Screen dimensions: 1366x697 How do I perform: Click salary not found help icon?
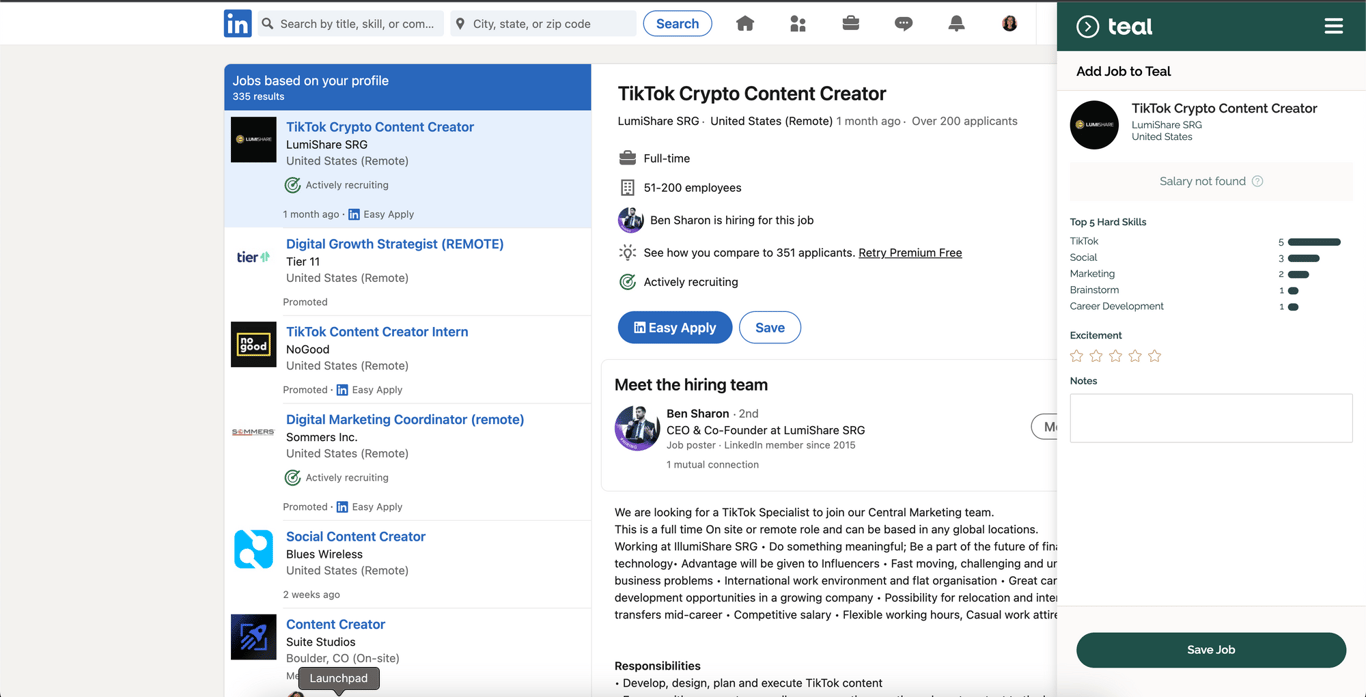[x=1258, y=181]
